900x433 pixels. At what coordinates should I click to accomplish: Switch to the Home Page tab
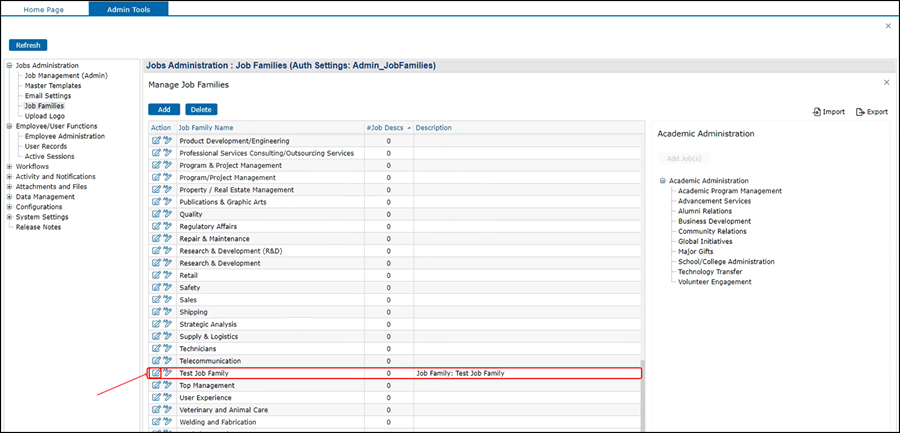(x=44, y=9)
